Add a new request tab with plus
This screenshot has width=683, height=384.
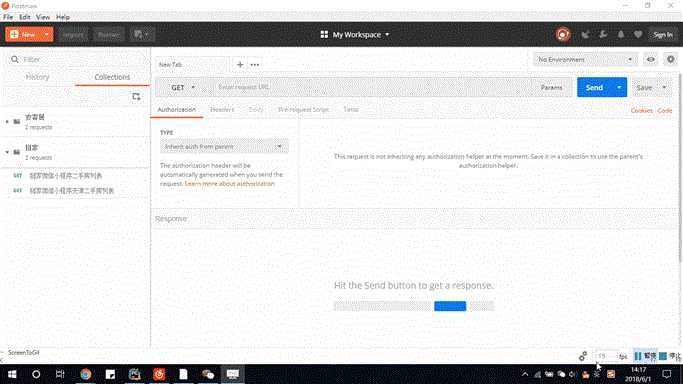tap(240, 64)
